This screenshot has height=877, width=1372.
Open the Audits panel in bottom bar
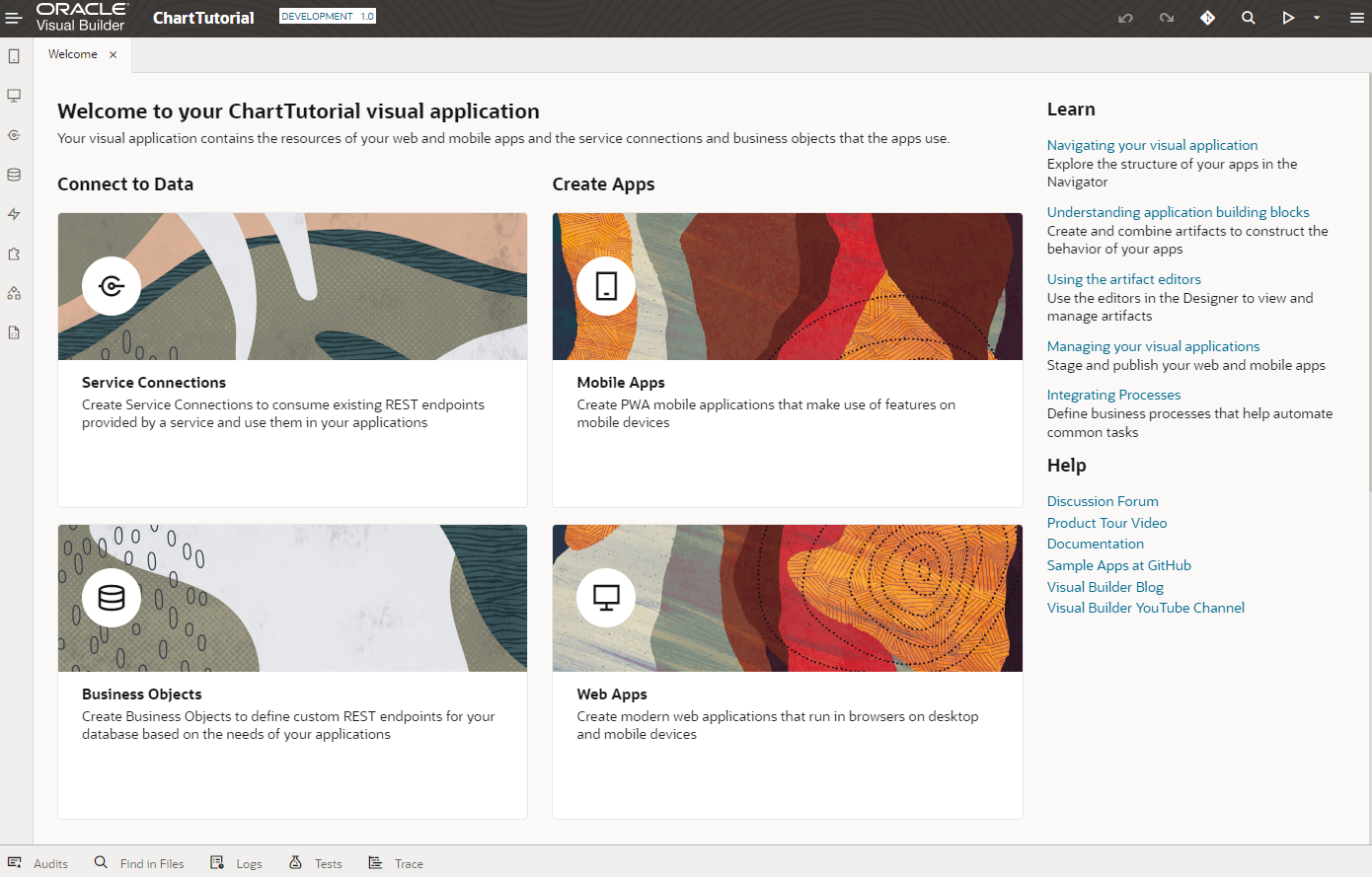pyautogui.click(x=39, y=863)
